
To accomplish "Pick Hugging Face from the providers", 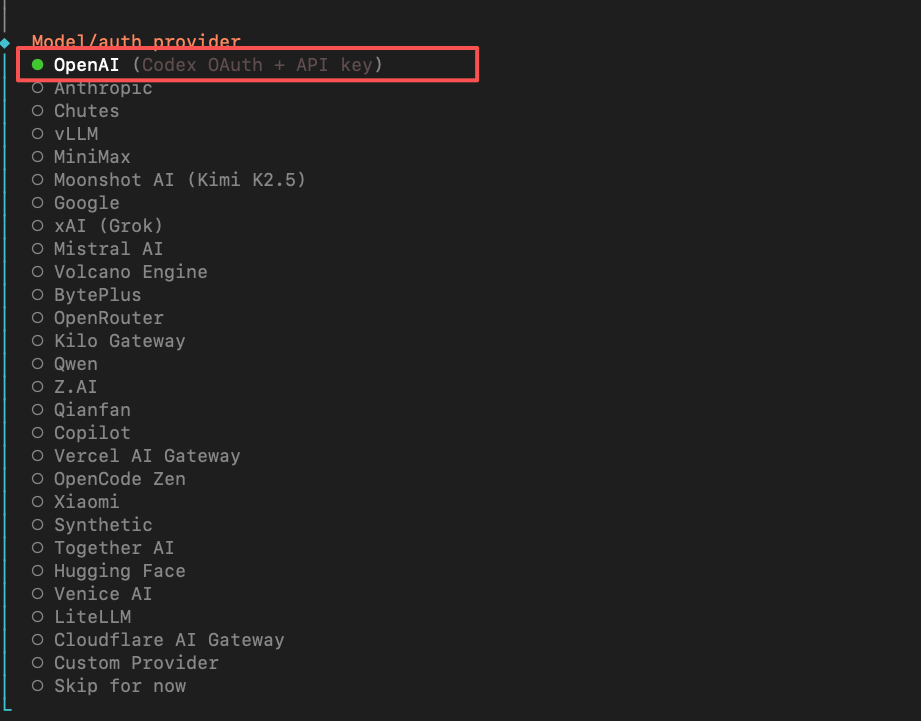I will pyautogui.click(x=119, y=571).
